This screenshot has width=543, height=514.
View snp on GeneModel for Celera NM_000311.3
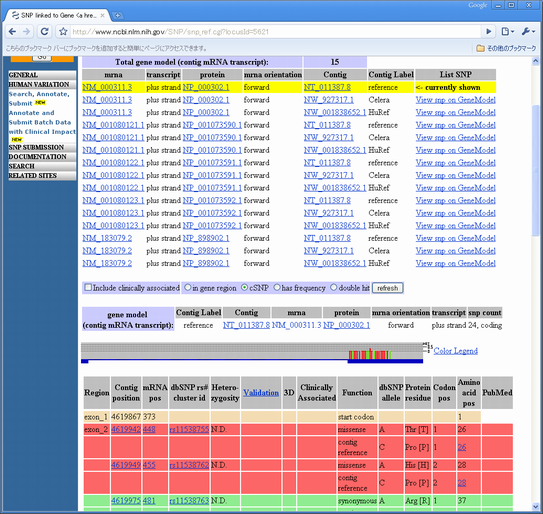click(455, 100)
